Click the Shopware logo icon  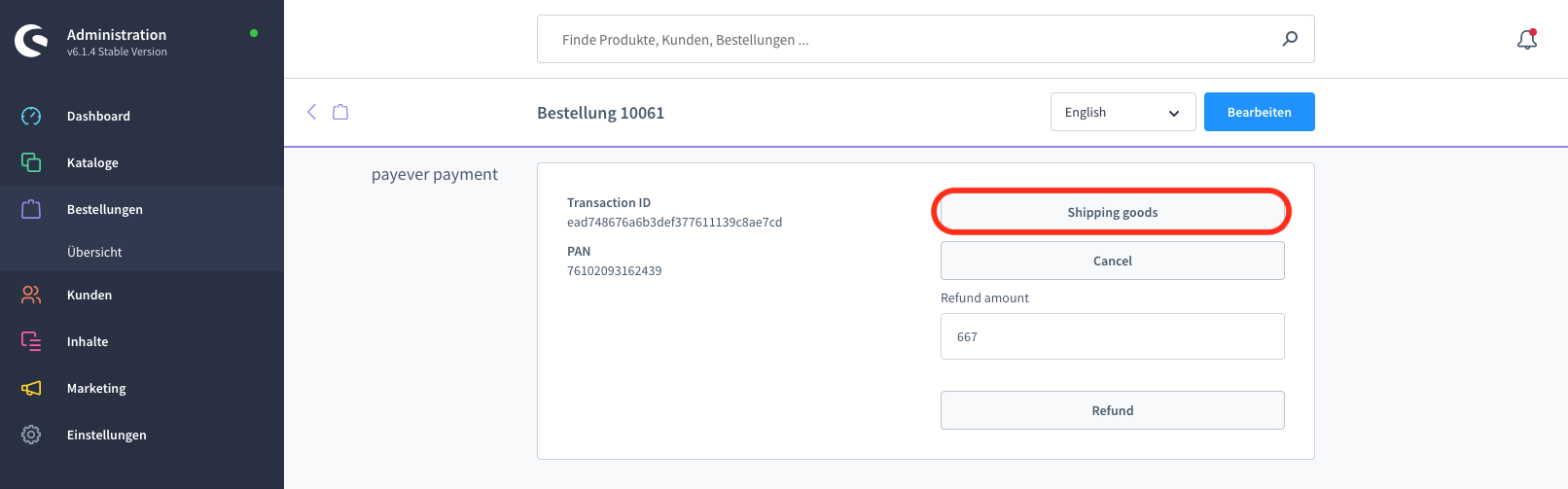(31, 41)
